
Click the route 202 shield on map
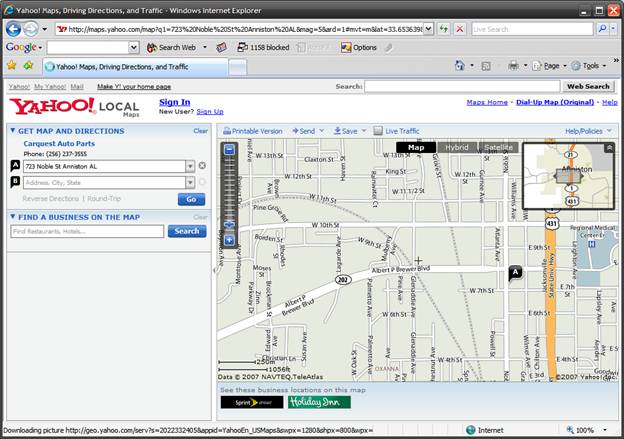coord(343,280)
